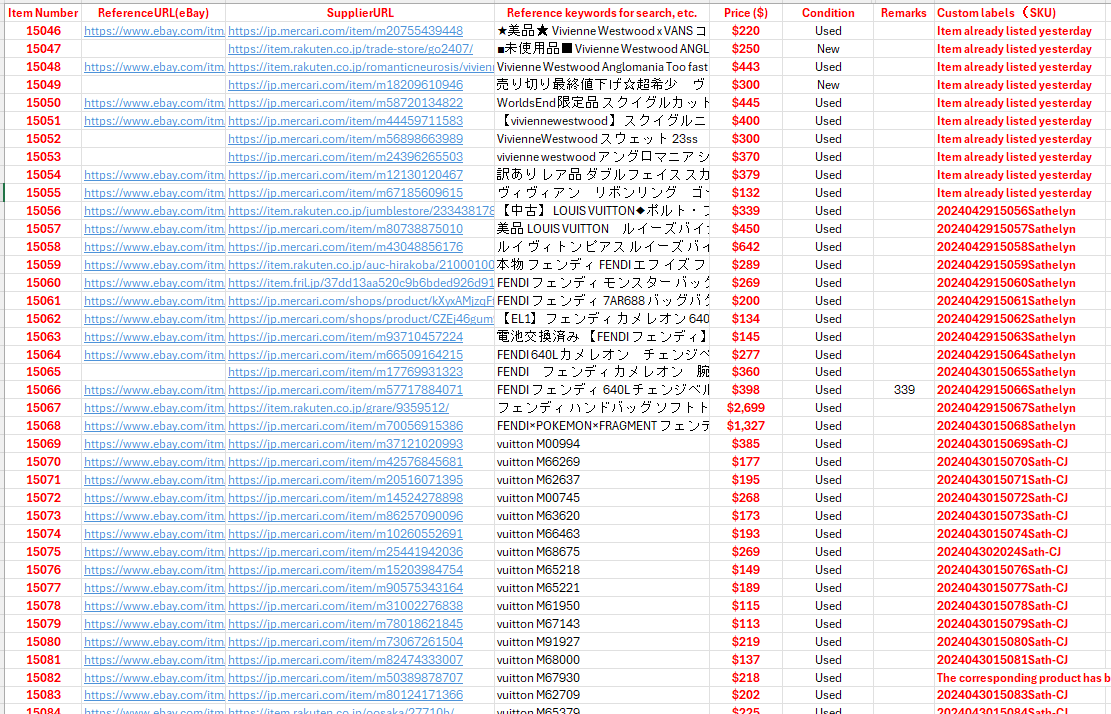This screenshot has width=1111, height=714.
Task: Select the New condition cell in row 15047
Action: coord(828,49)
